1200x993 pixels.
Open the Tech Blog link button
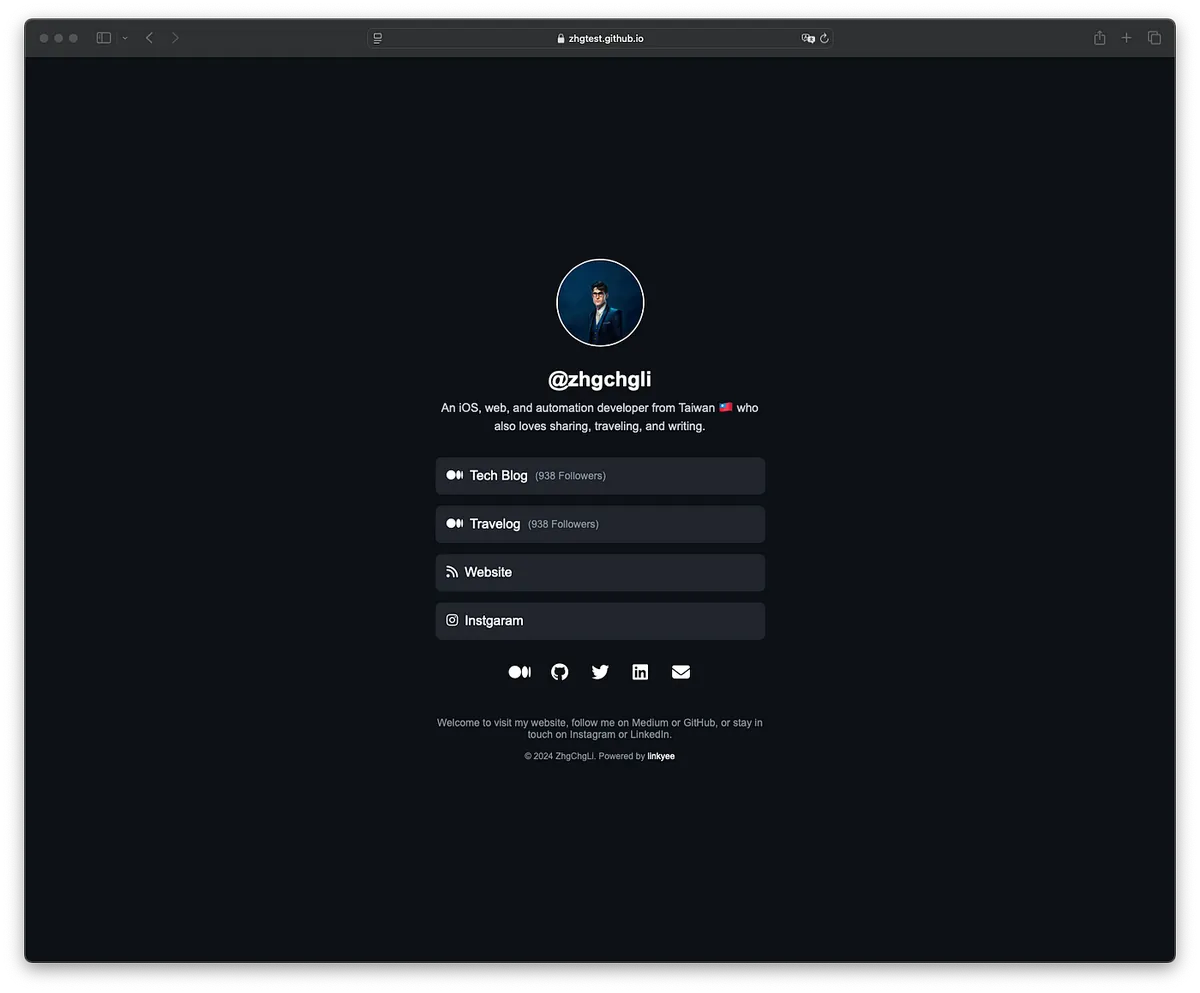(600, 476)
